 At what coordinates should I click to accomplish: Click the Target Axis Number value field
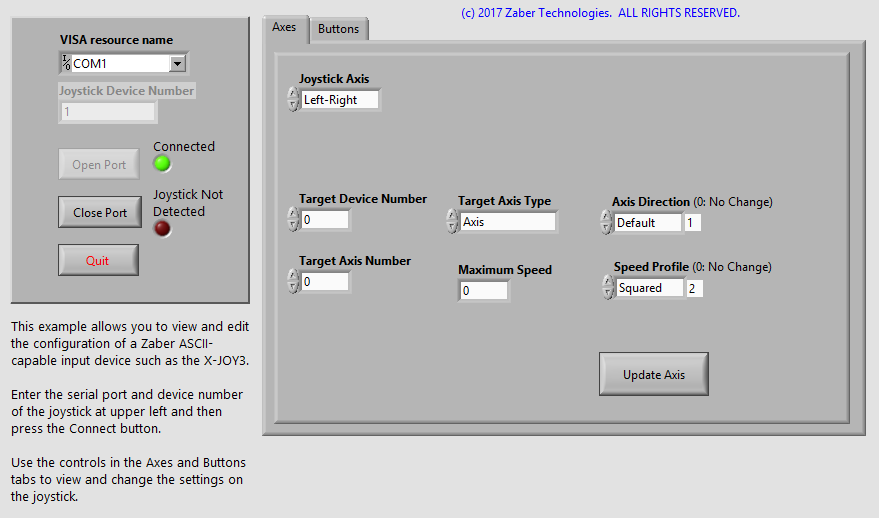point(325,281)
